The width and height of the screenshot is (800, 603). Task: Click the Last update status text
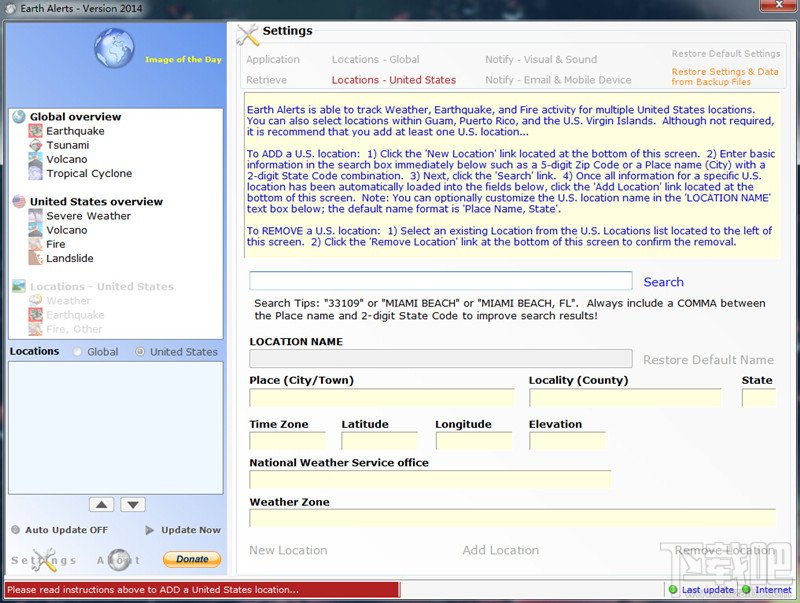pos(708,590)
